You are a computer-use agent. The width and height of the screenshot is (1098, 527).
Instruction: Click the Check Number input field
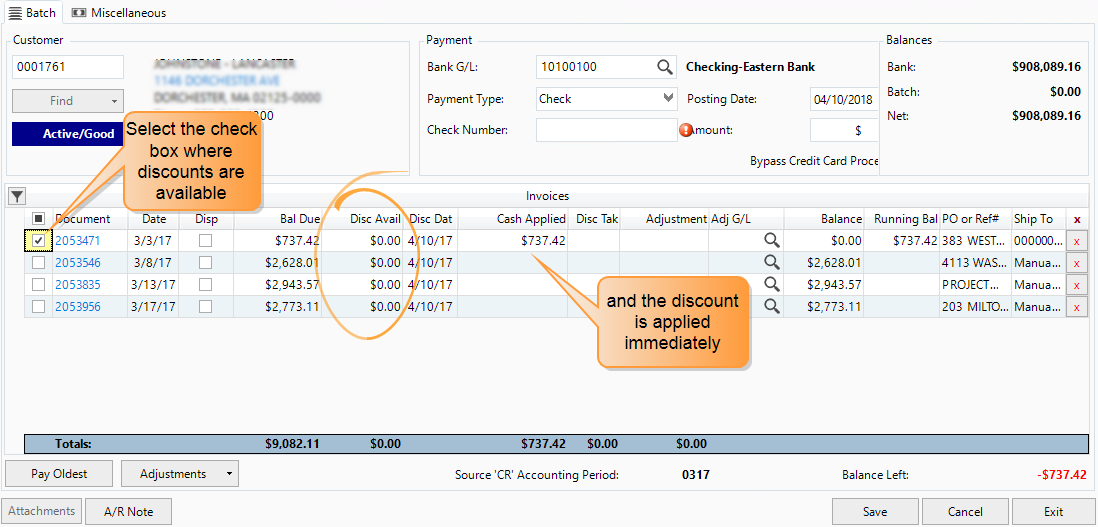(606, 130)
